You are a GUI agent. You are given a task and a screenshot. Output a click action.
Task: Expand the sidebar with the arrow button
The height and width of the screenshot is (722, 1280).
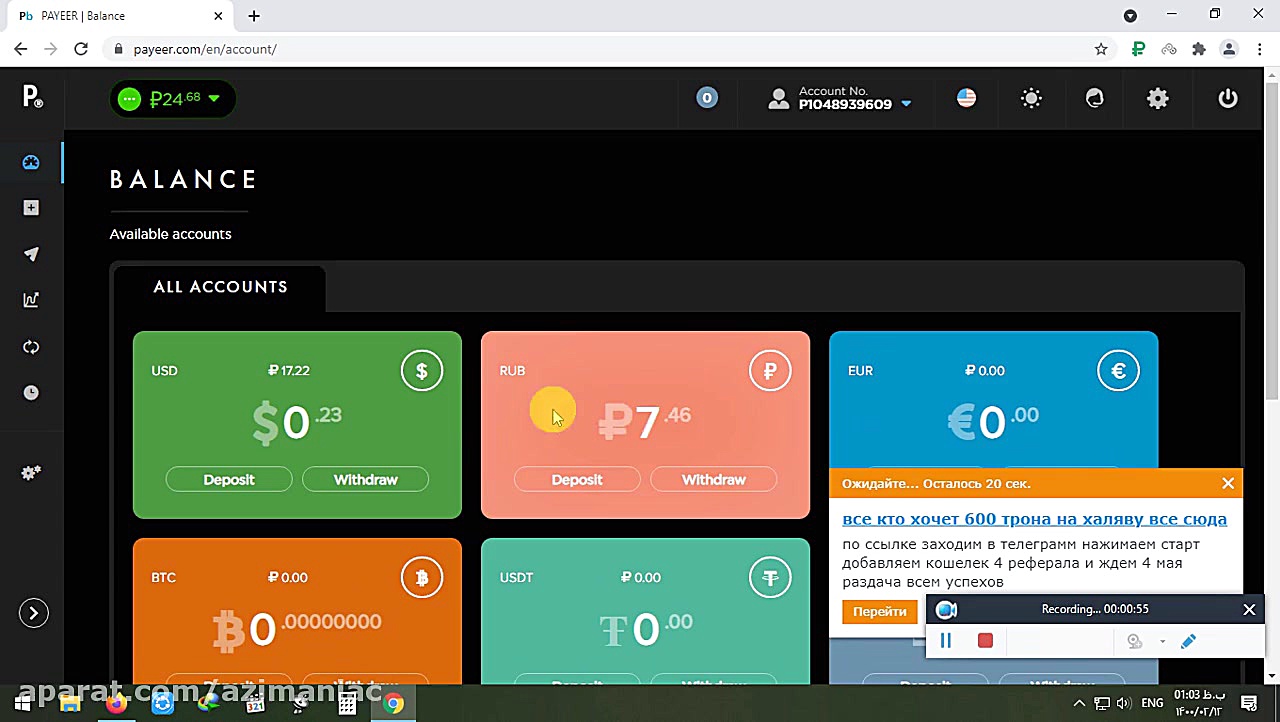[x=33, y=613]
